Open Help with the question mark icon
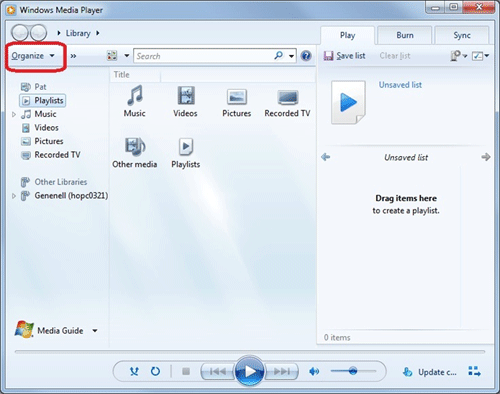This screenshot has height=394, width=500. [306, 56]
